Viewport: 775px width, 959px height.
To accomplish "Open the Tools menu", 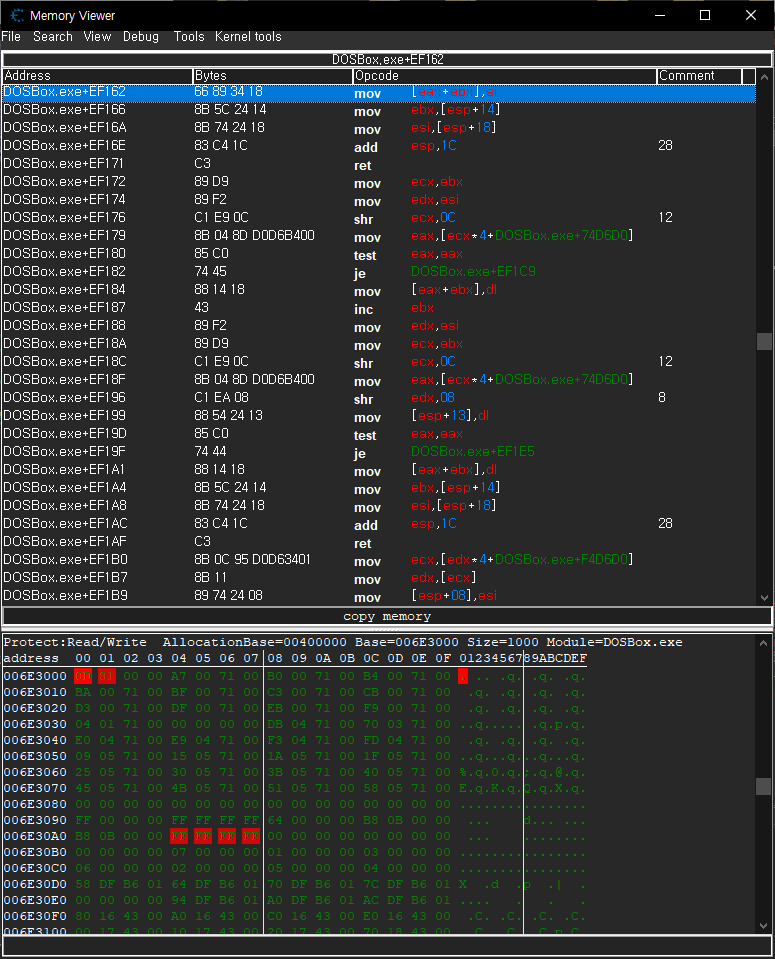I will click(189, 37).
